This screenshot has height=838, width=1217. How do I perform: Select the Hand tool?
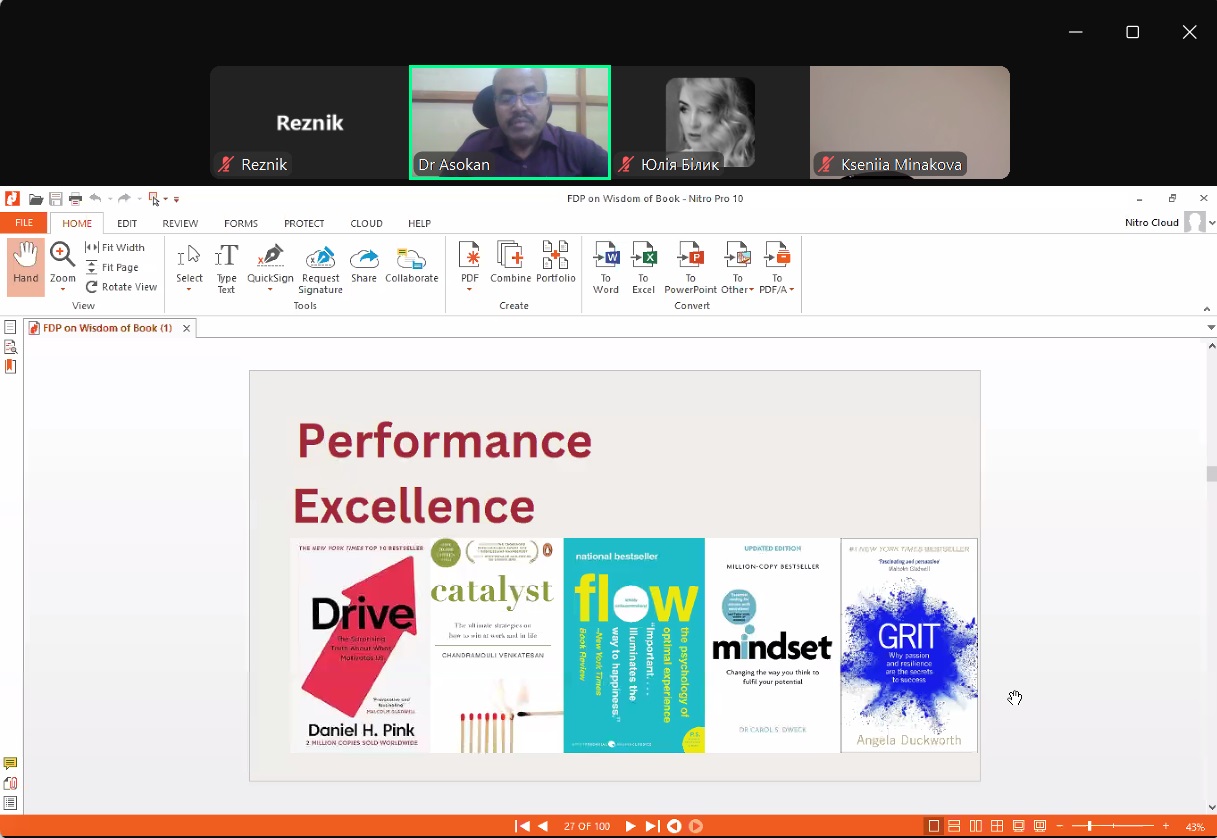[26, 267]
